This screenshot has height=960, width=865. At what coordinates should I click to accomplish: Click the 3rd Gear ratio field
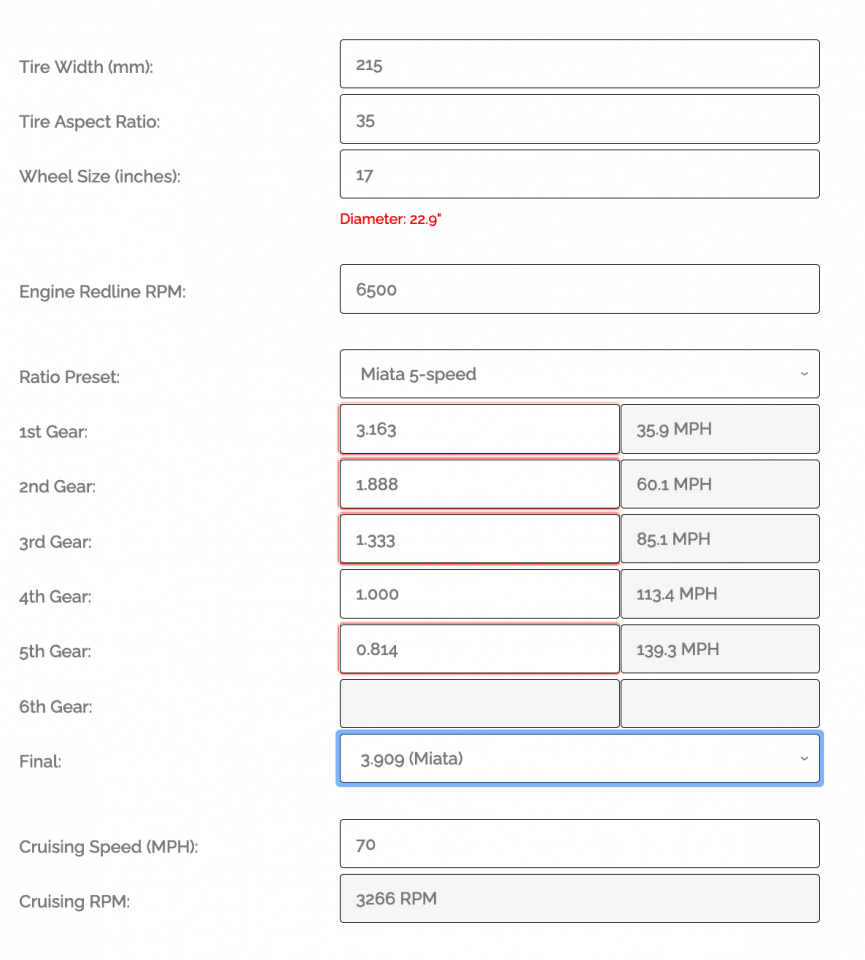[x=479, y=539]
